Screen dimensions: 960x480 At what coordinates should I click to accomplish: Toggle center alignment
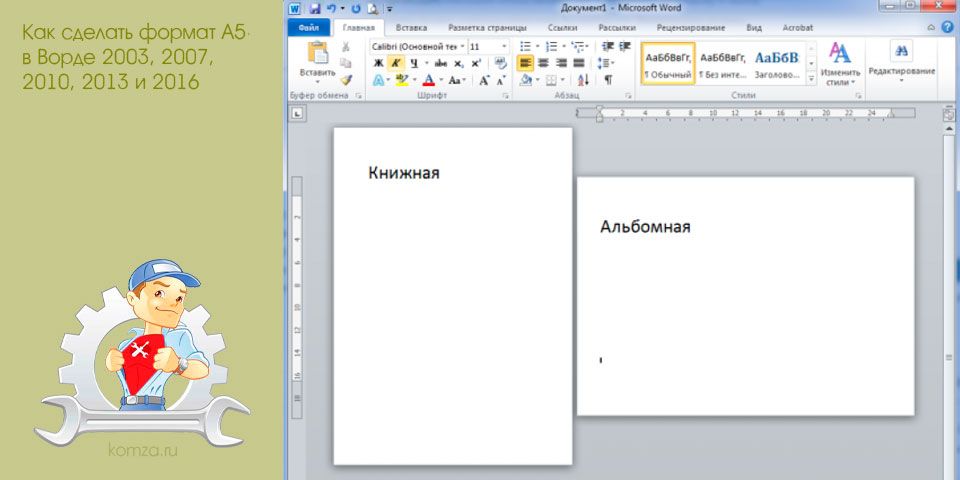pos(543,63)
